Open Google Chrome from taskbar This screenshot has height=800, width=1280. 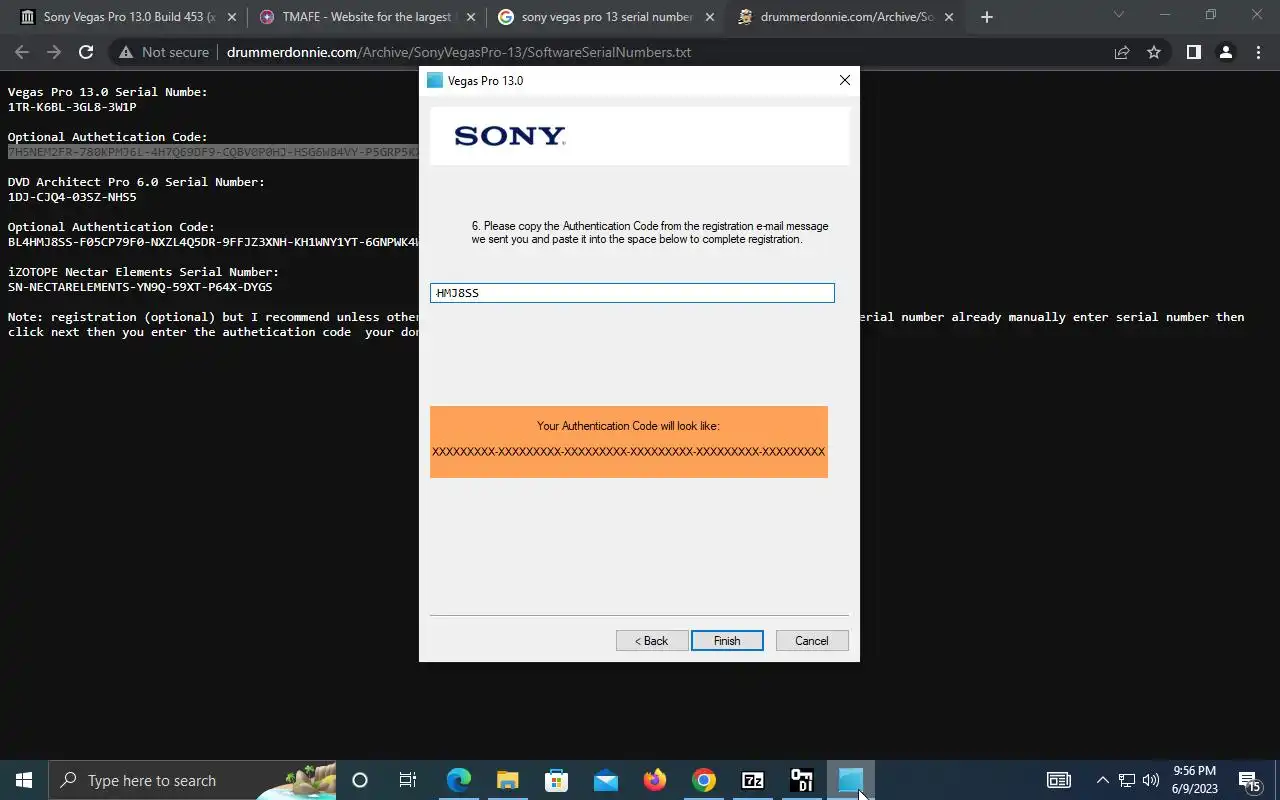click(x=703, y=780)
